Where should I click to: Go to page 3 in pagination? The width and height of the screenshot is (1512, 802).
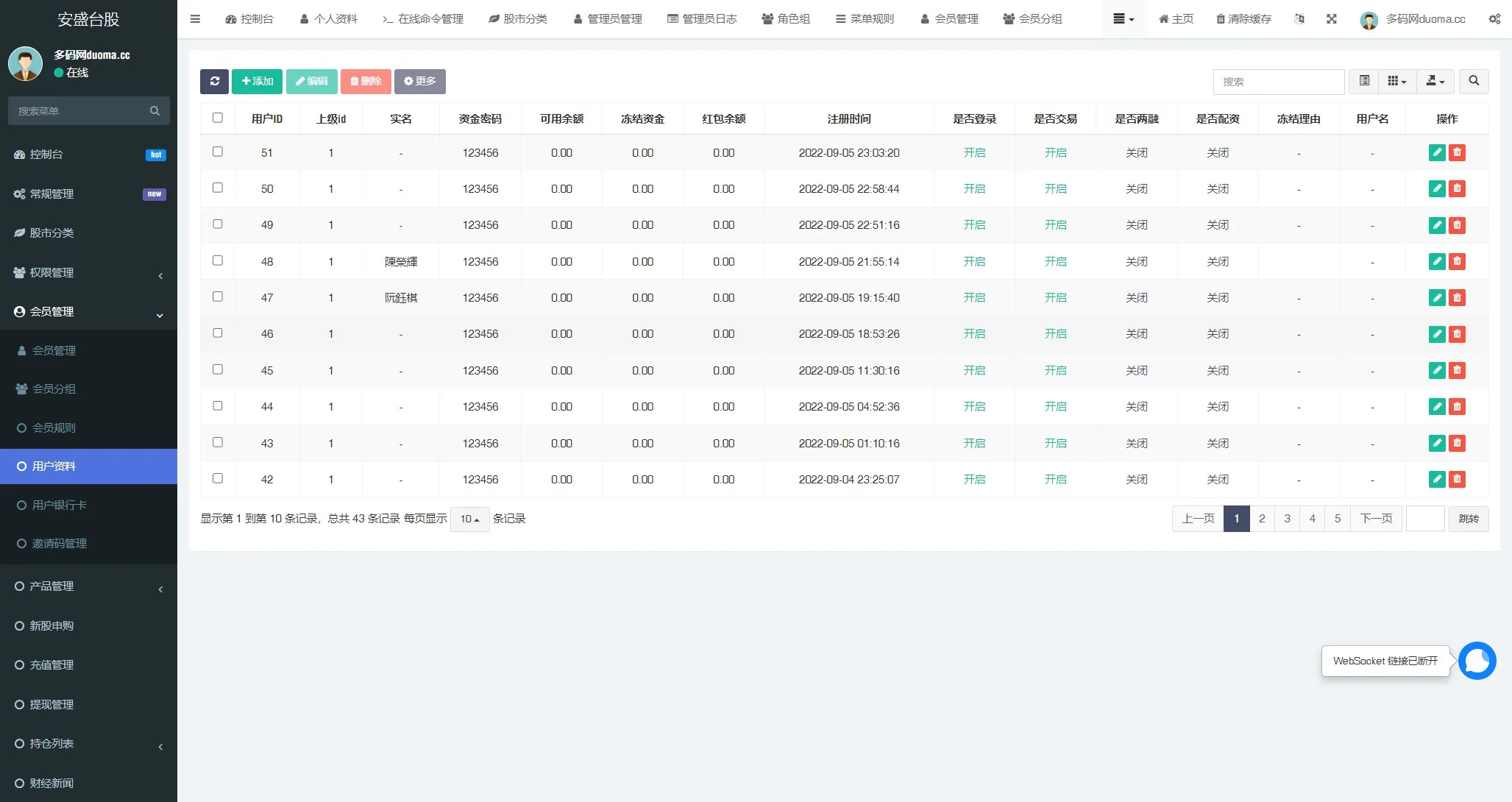1287,519
